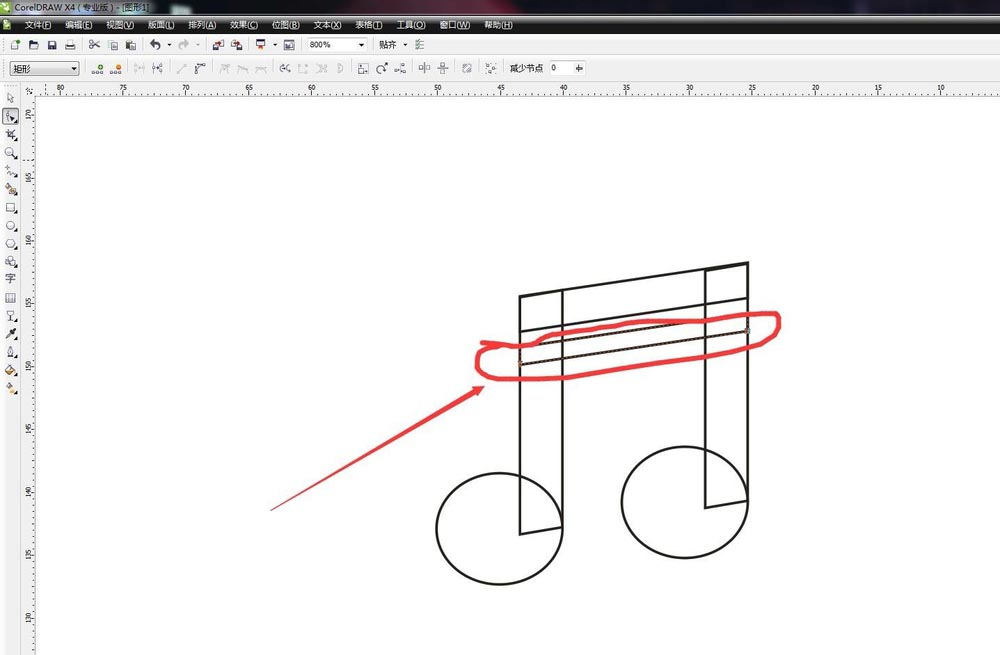Open the 版面(L) menu
Screen dimensions: 1000x655
(161, 25)
